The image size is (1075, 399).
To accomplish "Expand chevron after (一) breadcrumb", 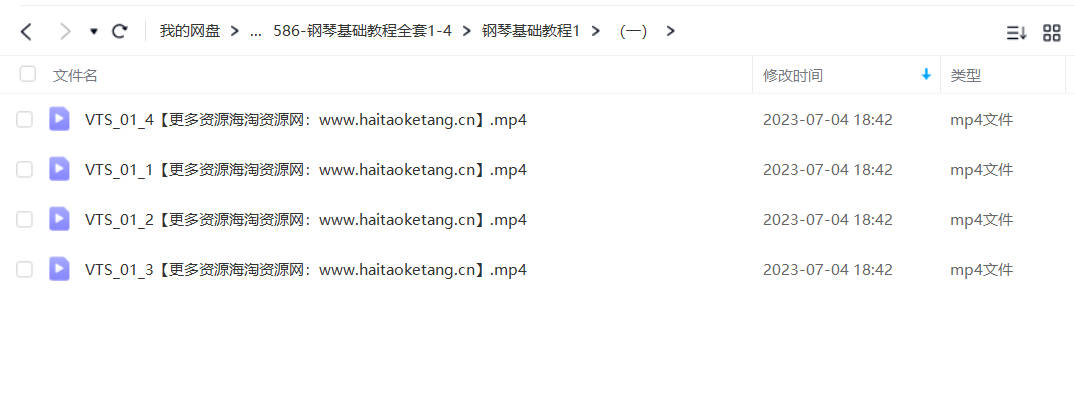I will click(671, 31).
